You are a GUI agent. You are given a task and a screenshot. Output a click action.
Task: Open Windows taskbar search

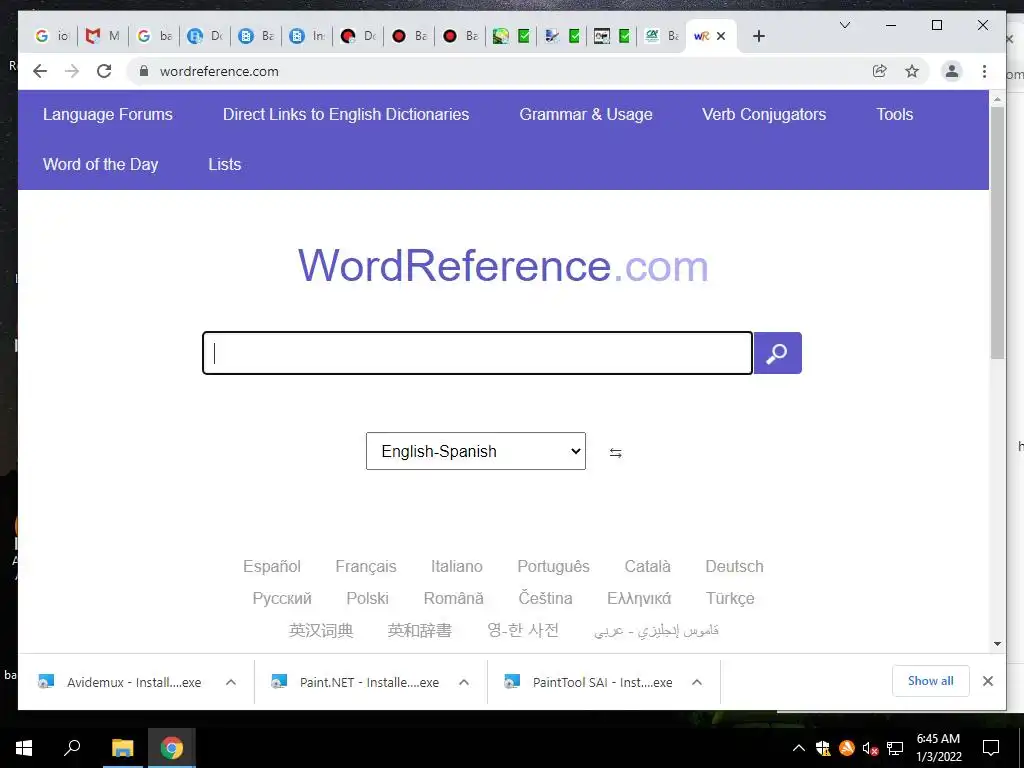point(72,748)
